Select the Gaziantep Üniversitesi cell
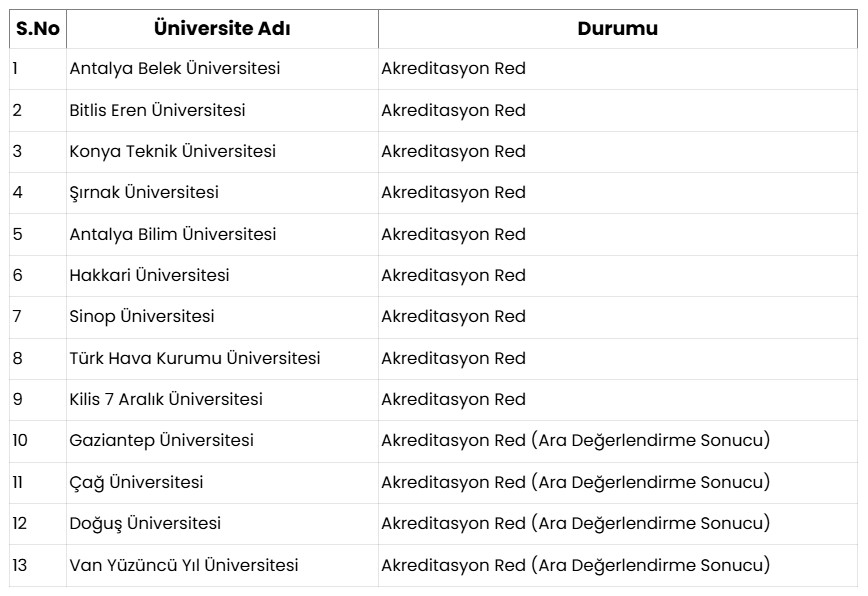The height and width of the screenshot is (596, 868). coord(161,440)
